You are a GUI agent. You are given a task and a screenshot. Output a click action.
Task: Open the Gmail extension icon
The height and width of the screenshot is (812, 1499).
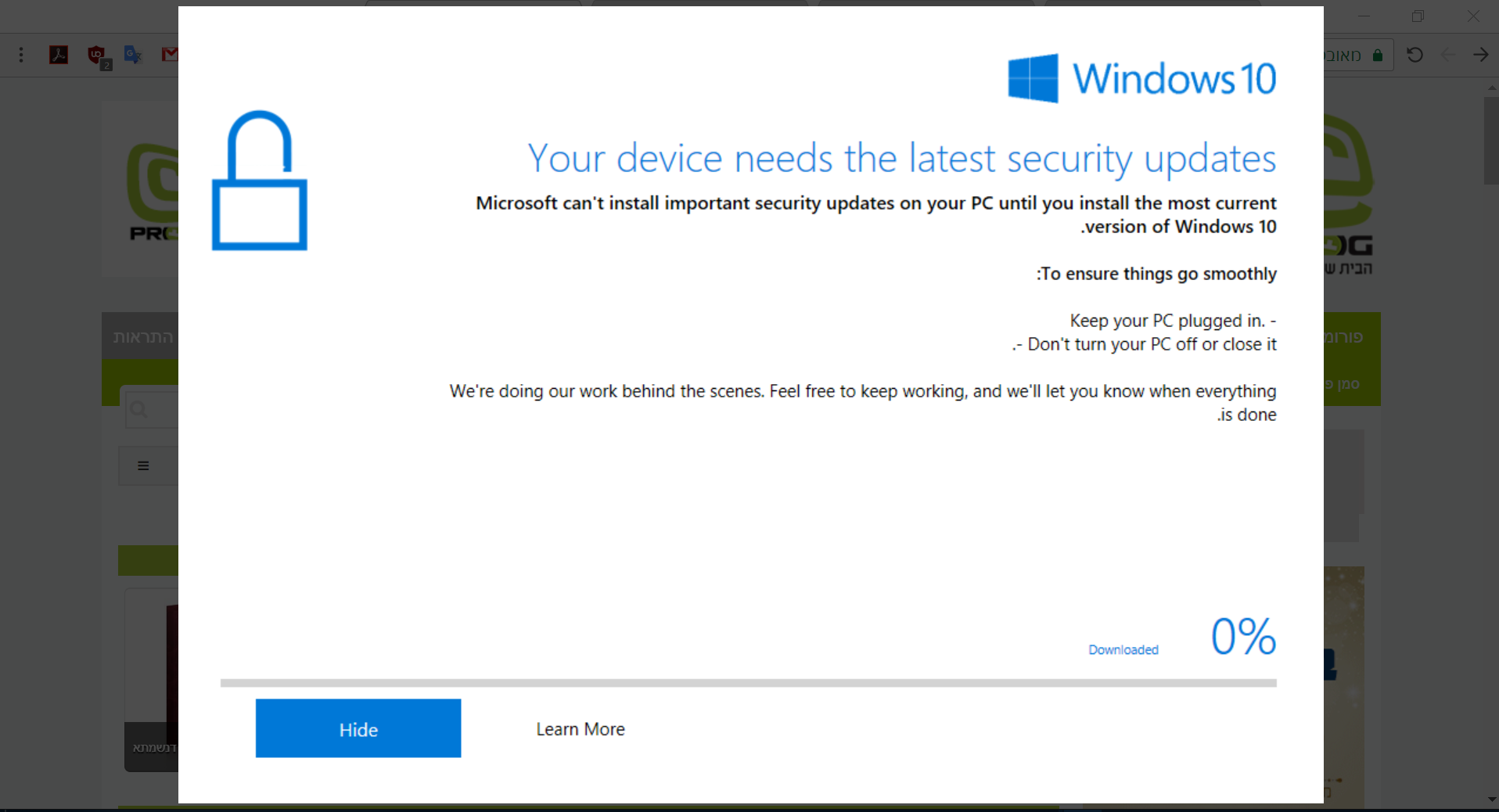[x=170, y=54]
